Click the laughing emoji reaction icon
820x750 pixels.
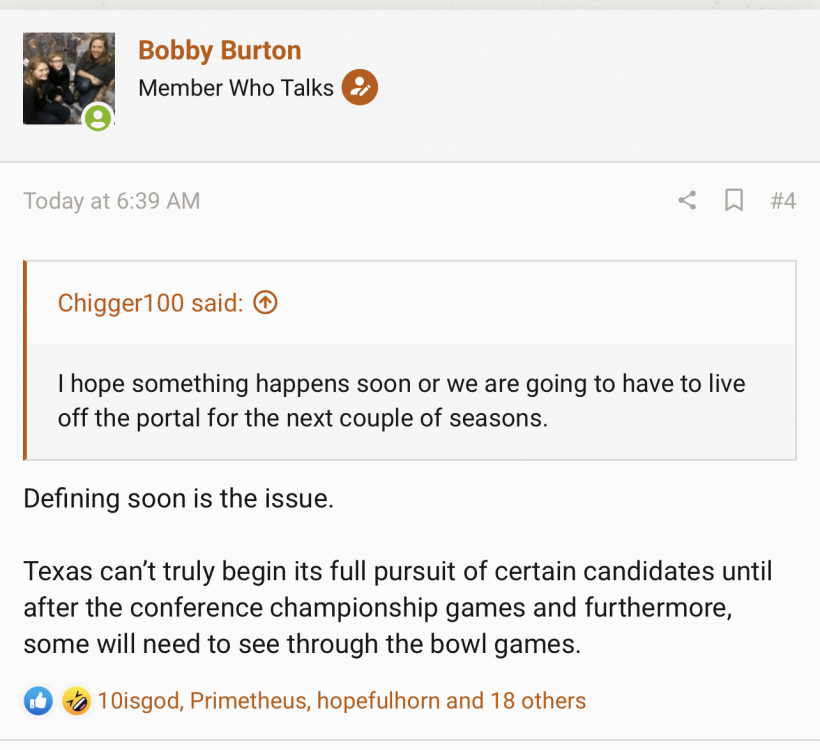pos(75,701)
